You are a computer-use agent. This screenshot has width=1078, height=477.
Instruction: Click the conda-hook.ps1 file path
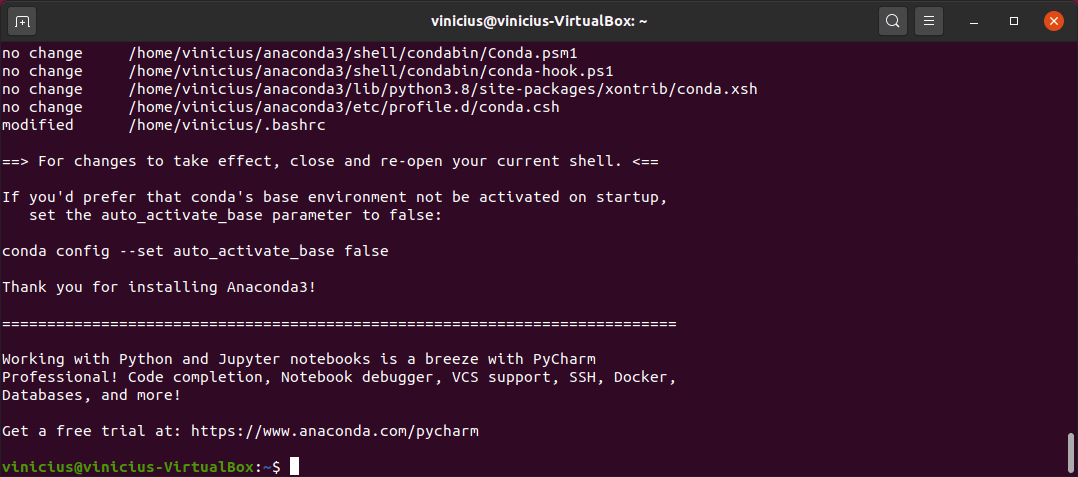371,71
